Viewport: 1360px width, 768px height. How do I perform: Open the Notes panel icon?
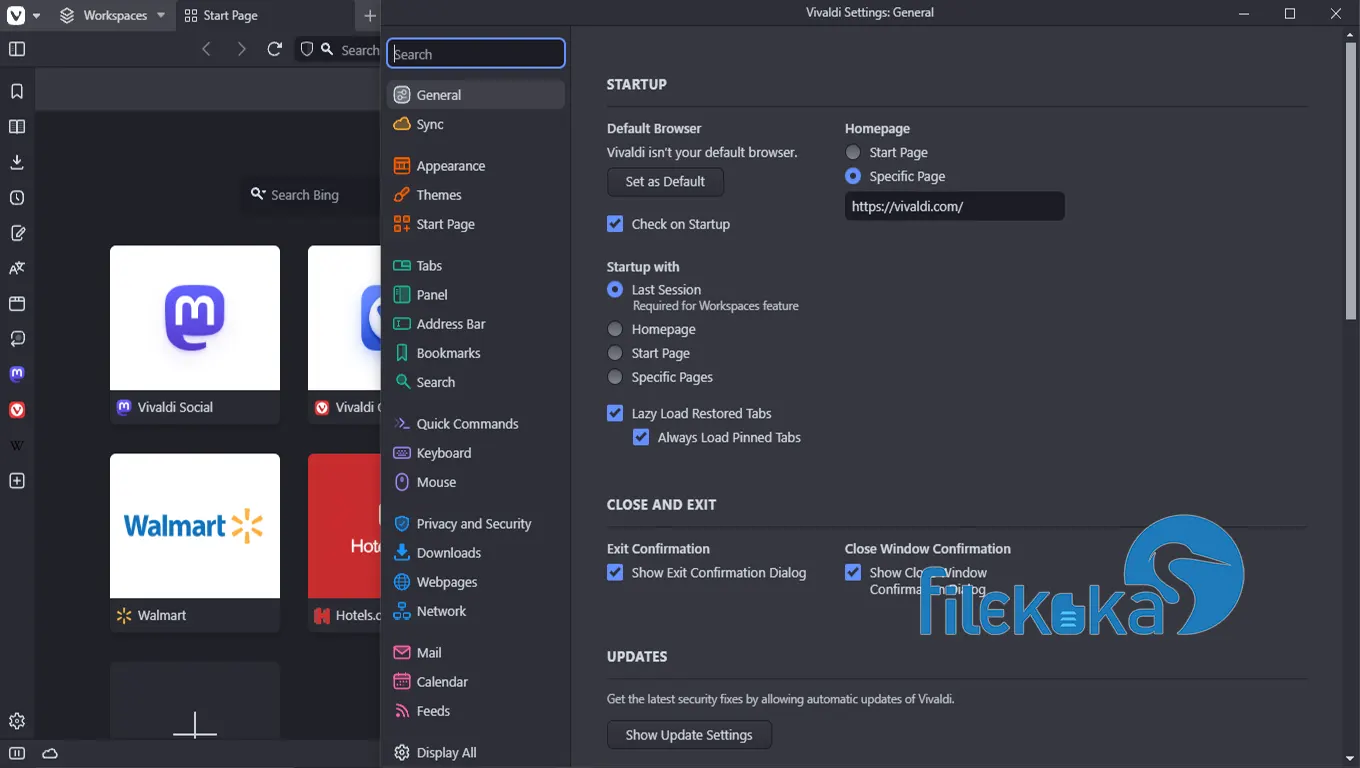click(17, 233)
